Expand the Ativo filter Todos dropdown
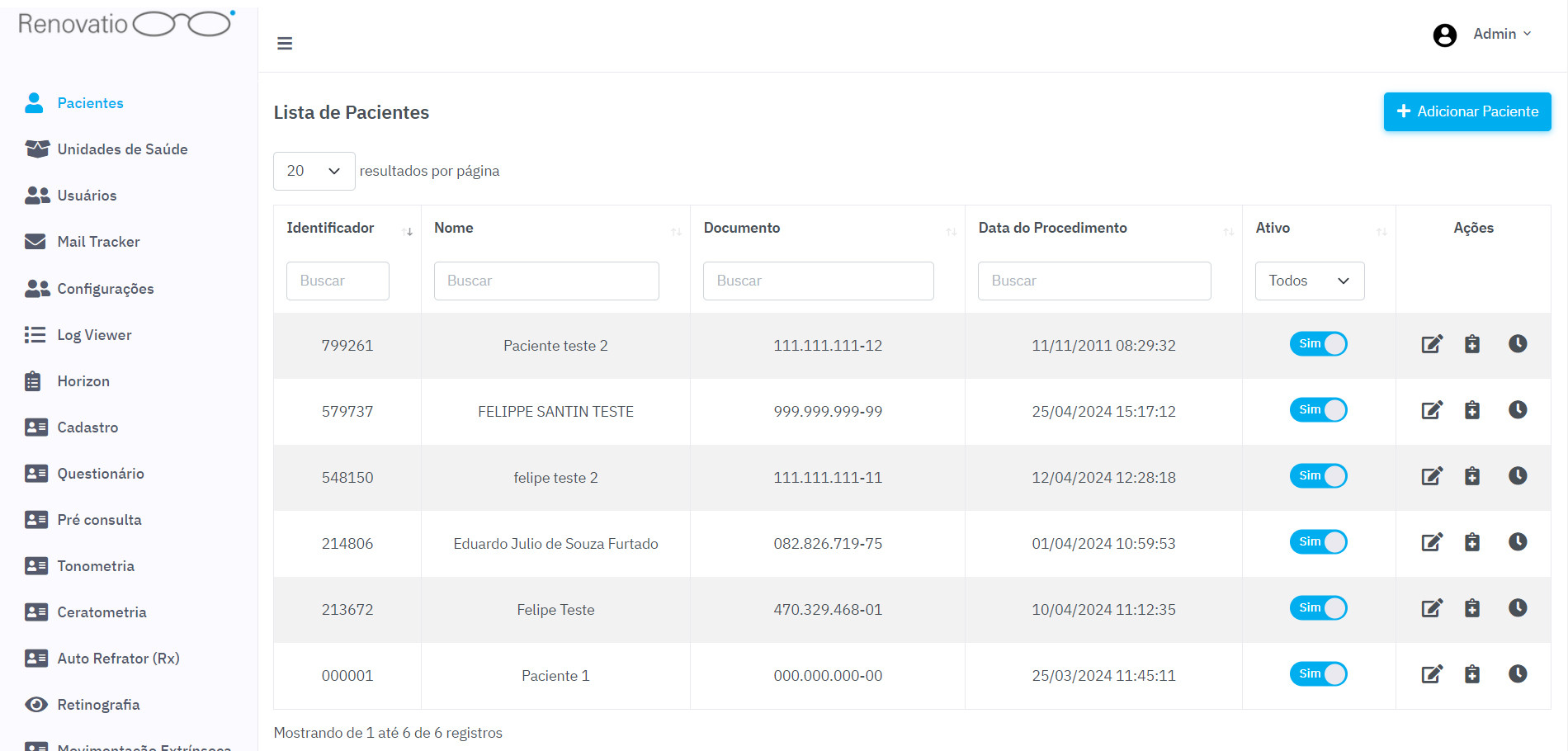This screenshot has height=751, width=1568. pos(1309,281)
